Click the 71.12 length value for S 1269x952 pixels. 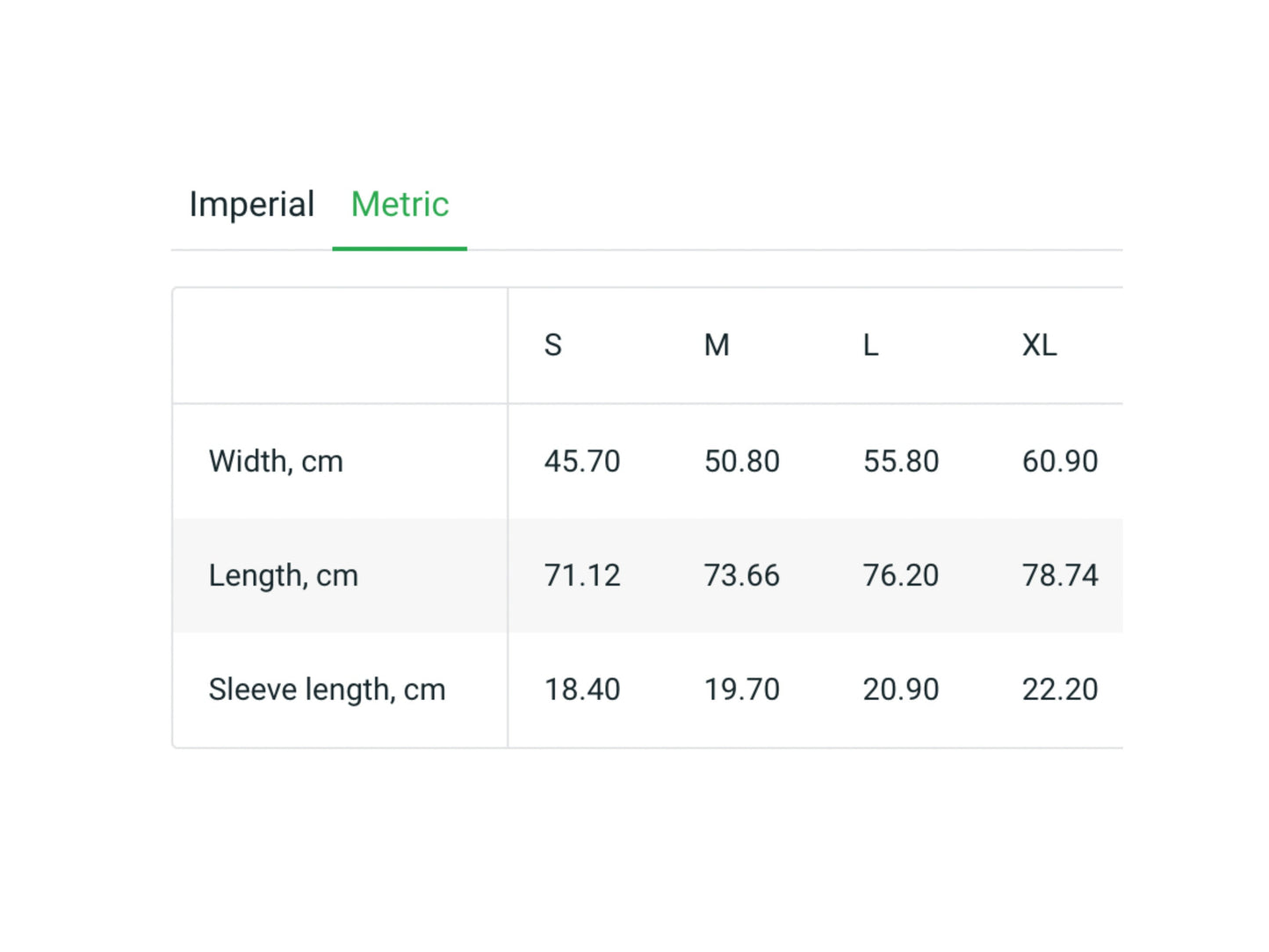[x=582, y=575]
